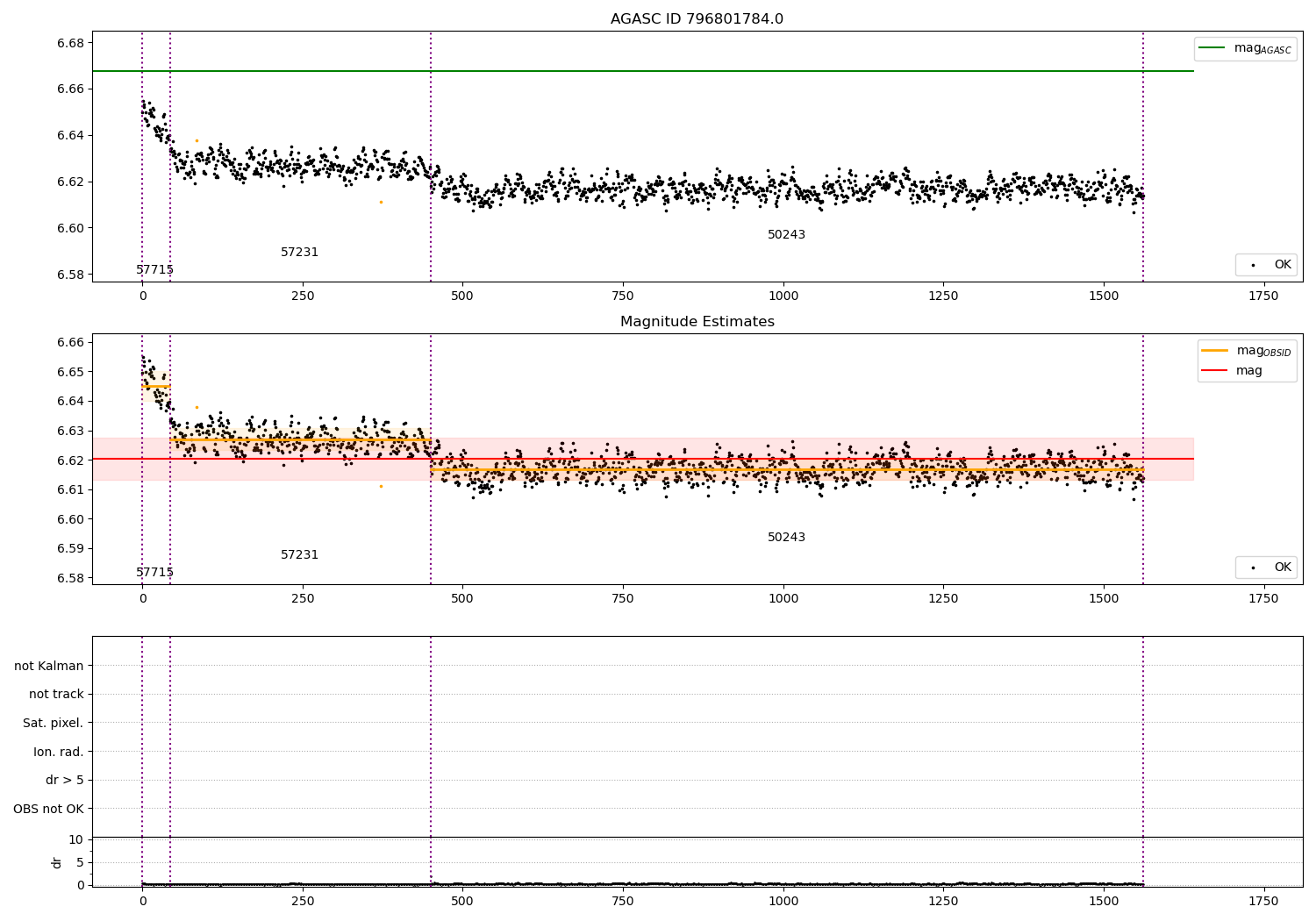Click obsid label 57715 in AGASC ID plot
Image resolution: width=1316 pixels, height=921 pixels.
(154, 269)
